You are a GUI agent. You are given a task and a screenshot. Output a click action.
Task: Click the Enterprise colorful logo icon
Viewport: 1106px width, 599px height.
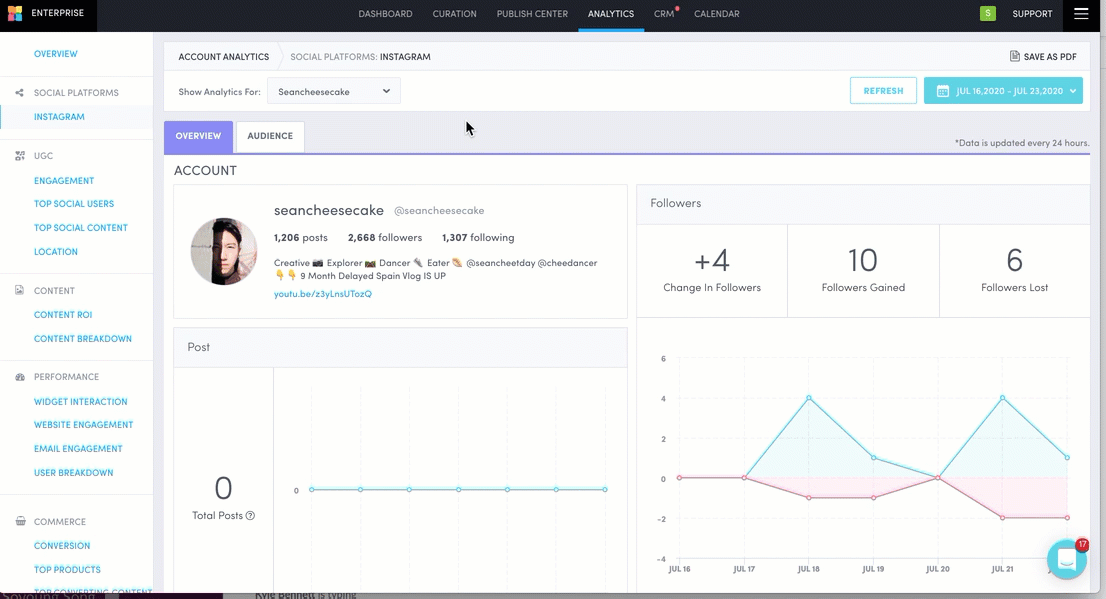point(14,14)
